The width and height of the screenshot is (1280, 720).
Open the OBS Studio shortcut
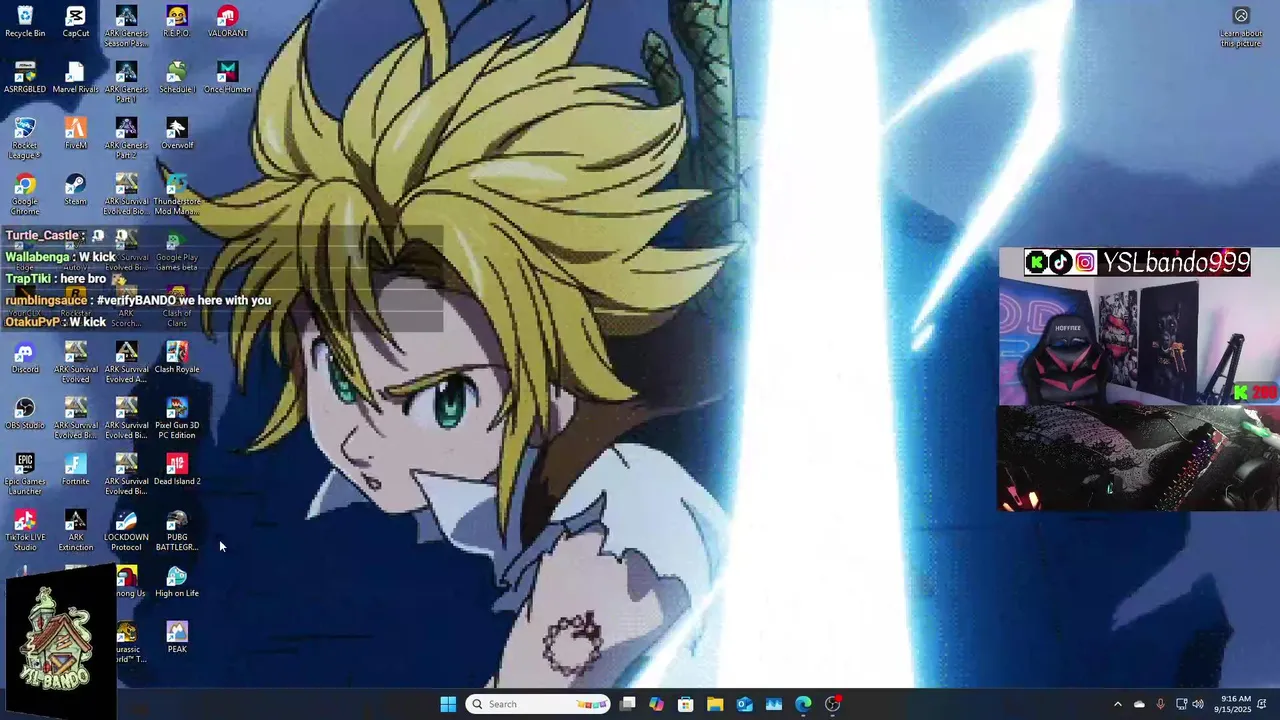click(25, 414)
